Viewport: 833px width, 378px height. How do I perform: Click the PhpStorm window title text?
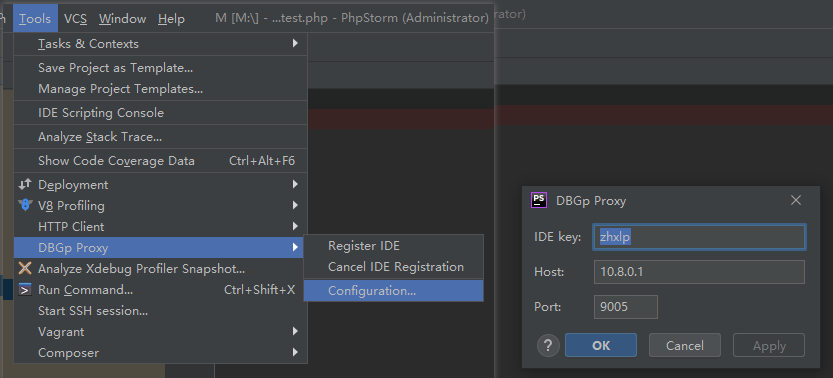[x=352, y=18]
